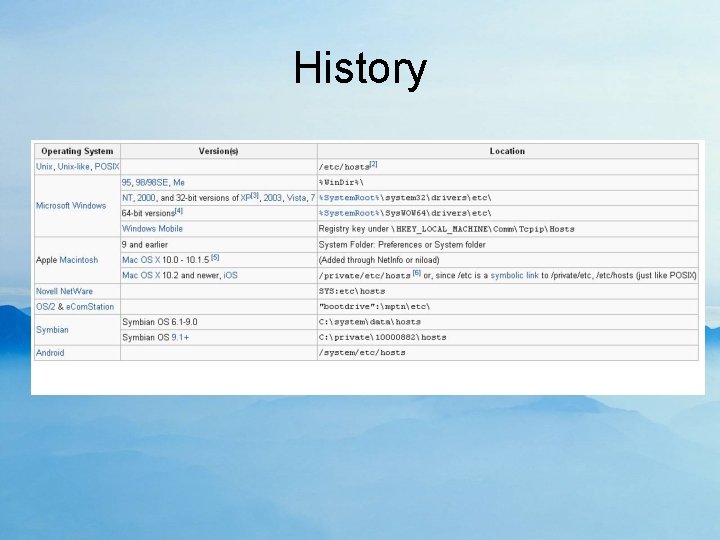The image size is (720, 540).
Task: Open the 95 version link
Action: pos(126,182)
